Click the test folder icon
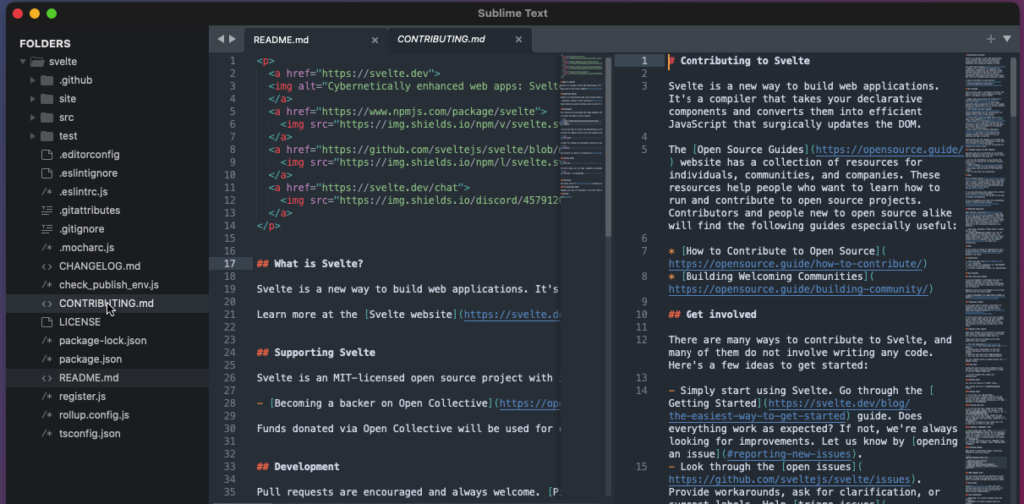1024x504 pixels. click(x=47, y=136)
